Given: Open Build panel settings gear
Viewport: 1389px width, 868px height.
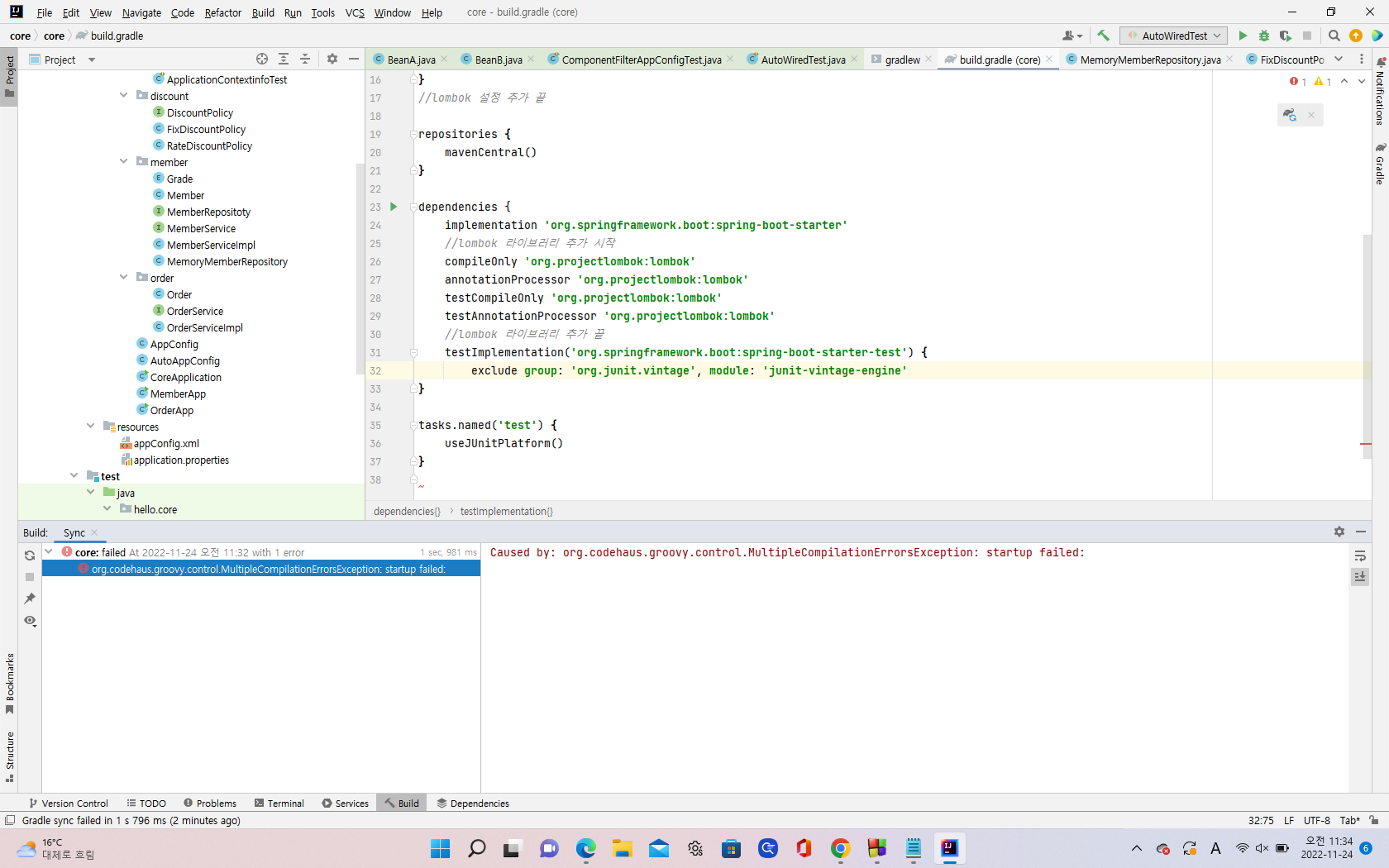Looking at the screenshot, I should click(1339, 532).
